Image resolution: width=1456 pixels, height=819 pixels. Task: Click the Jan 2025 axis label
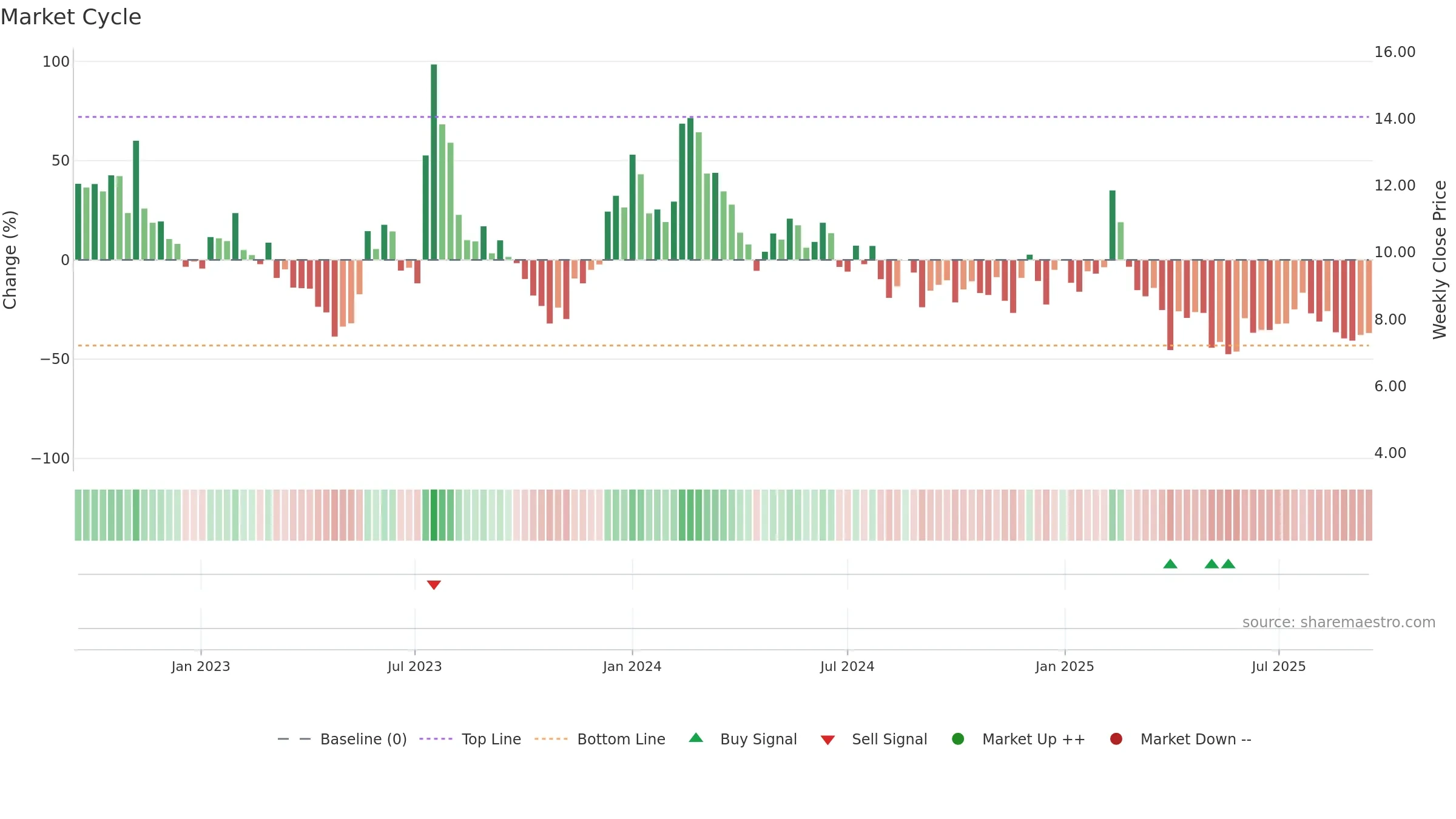[1065, 667]
